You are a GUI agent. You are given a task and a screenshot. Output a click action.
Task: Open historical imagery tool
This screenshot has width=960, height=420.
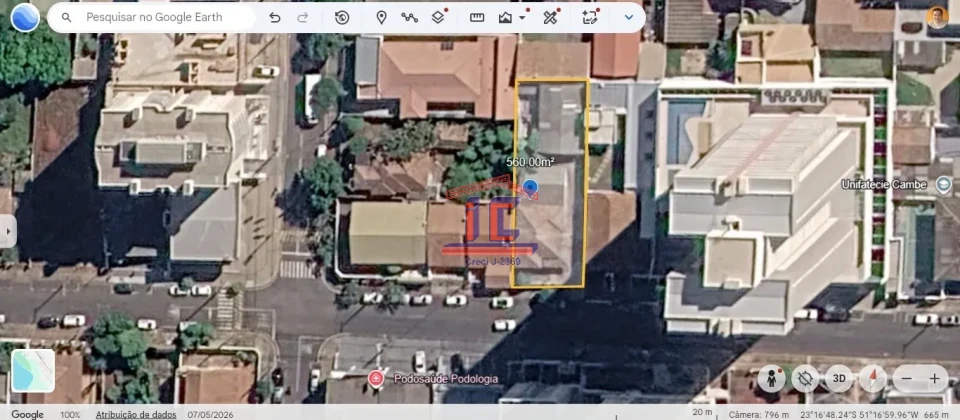[x=342, y=17]
